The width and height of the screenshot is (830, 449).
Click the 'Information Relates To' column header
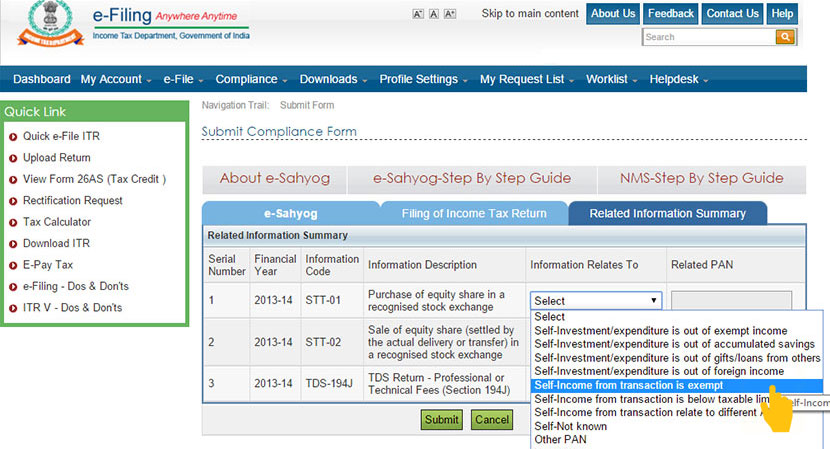tap(584, 265)
